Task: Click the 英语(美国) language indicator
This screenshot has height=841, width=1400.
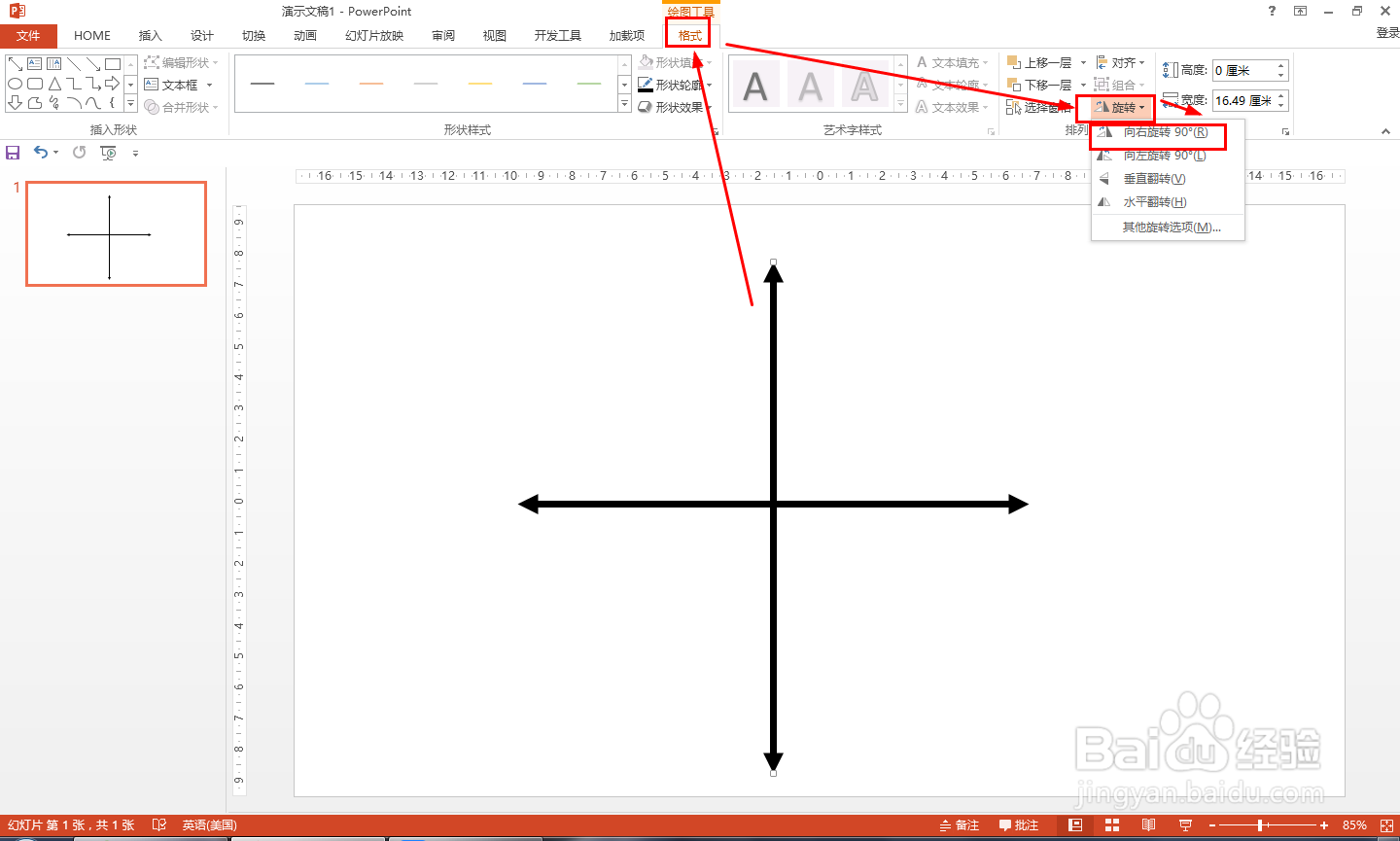Action: click(x=210, y=825)
